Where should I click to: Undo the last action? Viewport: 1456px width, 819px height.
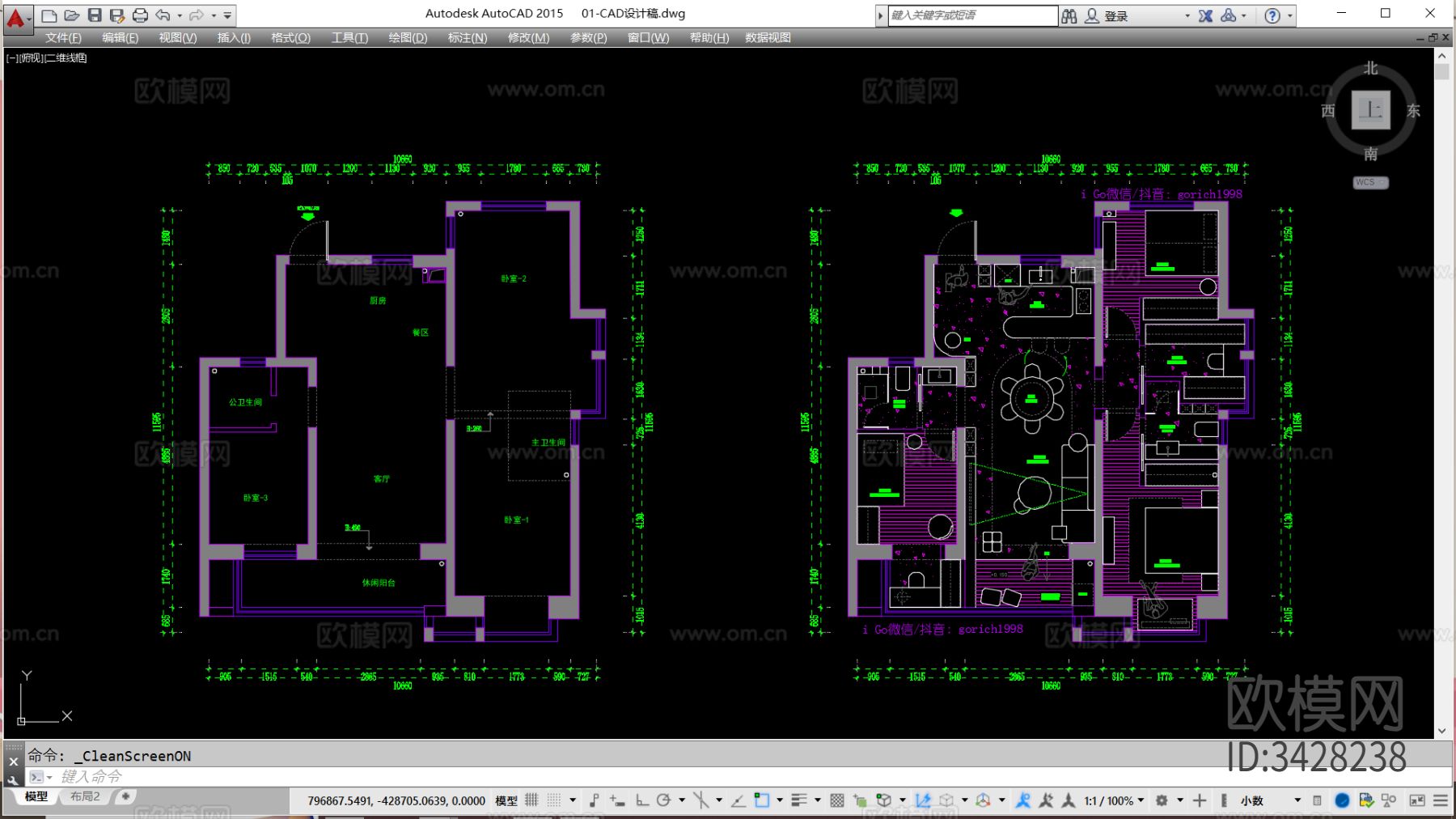click(163, 15)
